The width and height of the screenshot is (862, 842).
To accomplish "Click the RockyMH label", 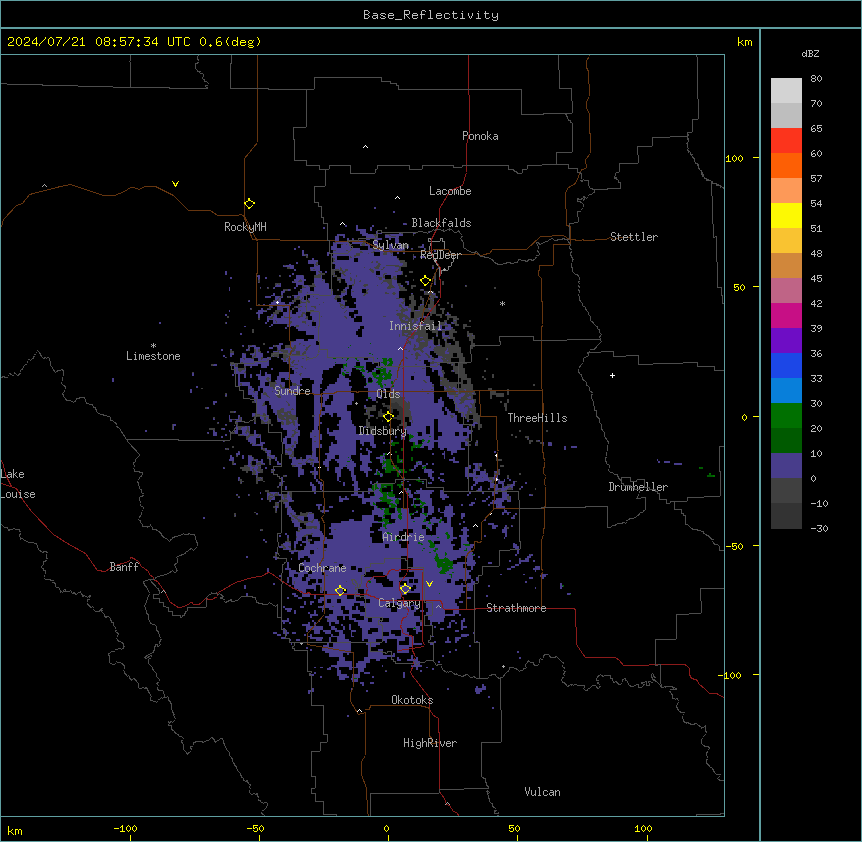I will [x=245, y=227].
